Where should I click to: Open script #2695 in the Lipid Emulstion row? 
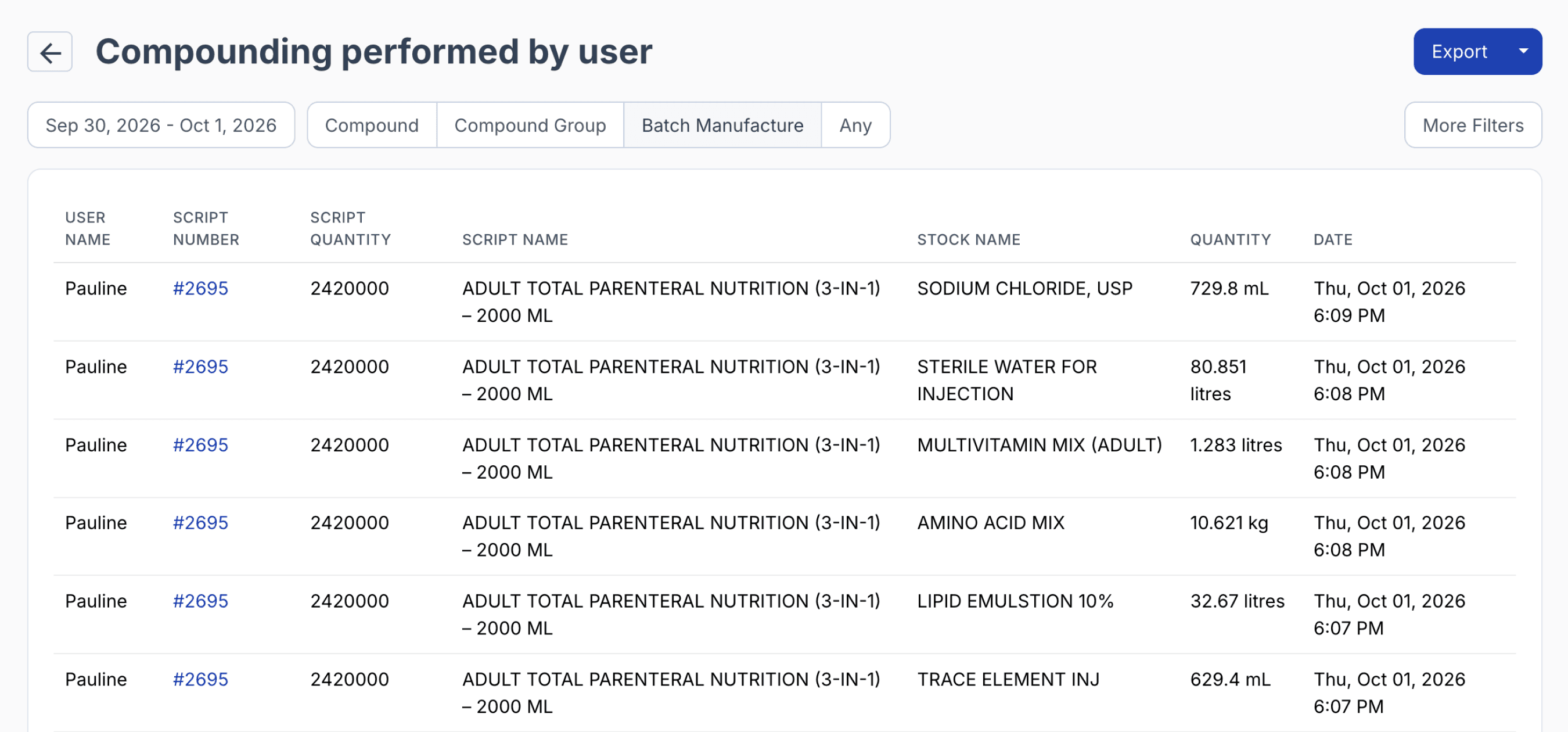coord(200,601)
